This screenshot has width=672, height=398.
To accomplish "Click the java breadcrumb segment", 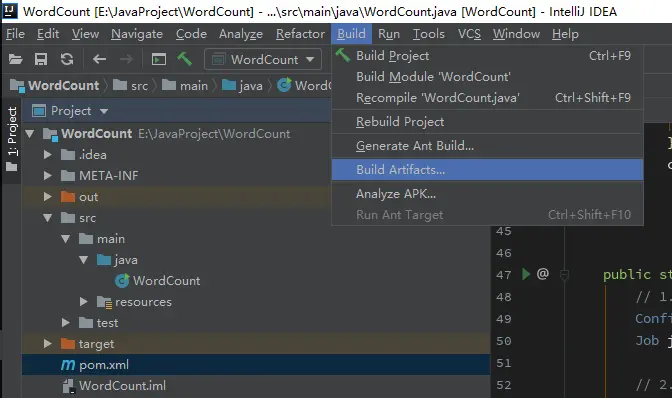I will [242, 86].
